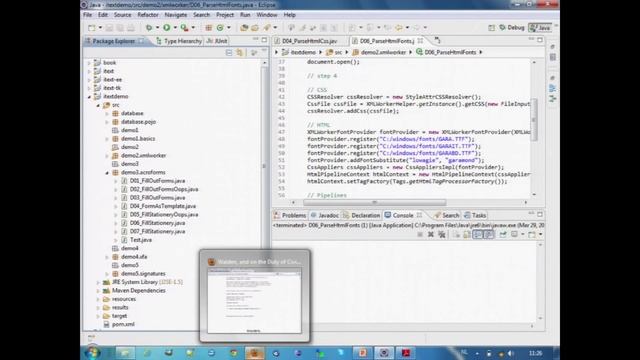Click Remove Launch icon in Console toolbar
This screenshot has width=640, height=360.
click(x=431, y=234)
